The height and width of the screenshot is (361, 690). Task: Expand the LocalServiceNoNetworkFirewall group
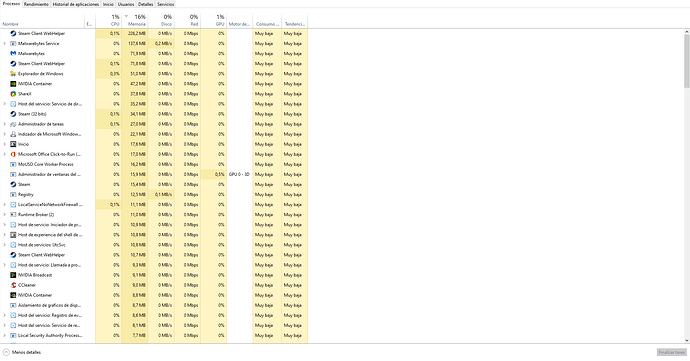pyautogui.click(x=4, y=205)
